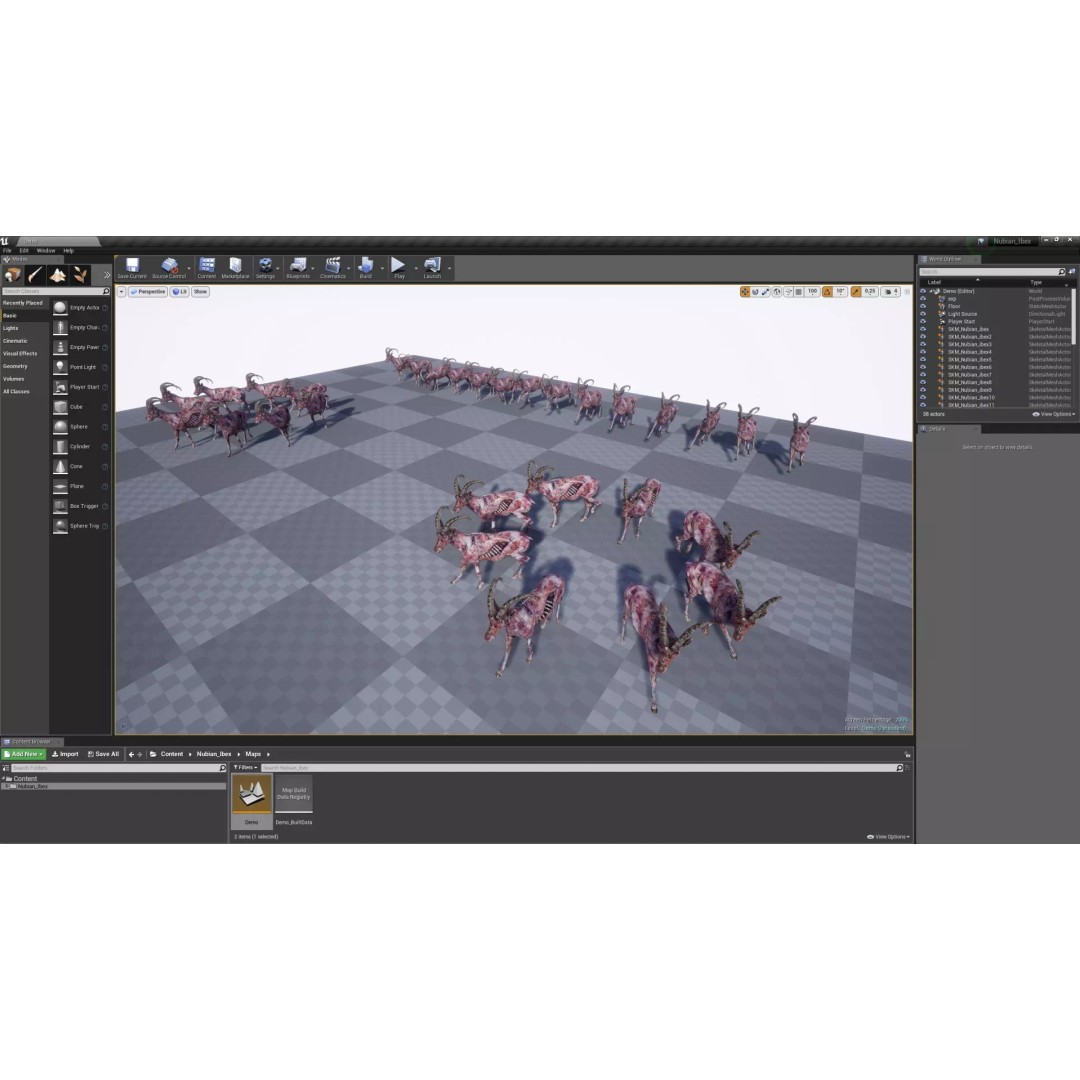Viewport: 1080px width, 1080px height.
Task: Select the Place mode icon
Action: point(12,276)
